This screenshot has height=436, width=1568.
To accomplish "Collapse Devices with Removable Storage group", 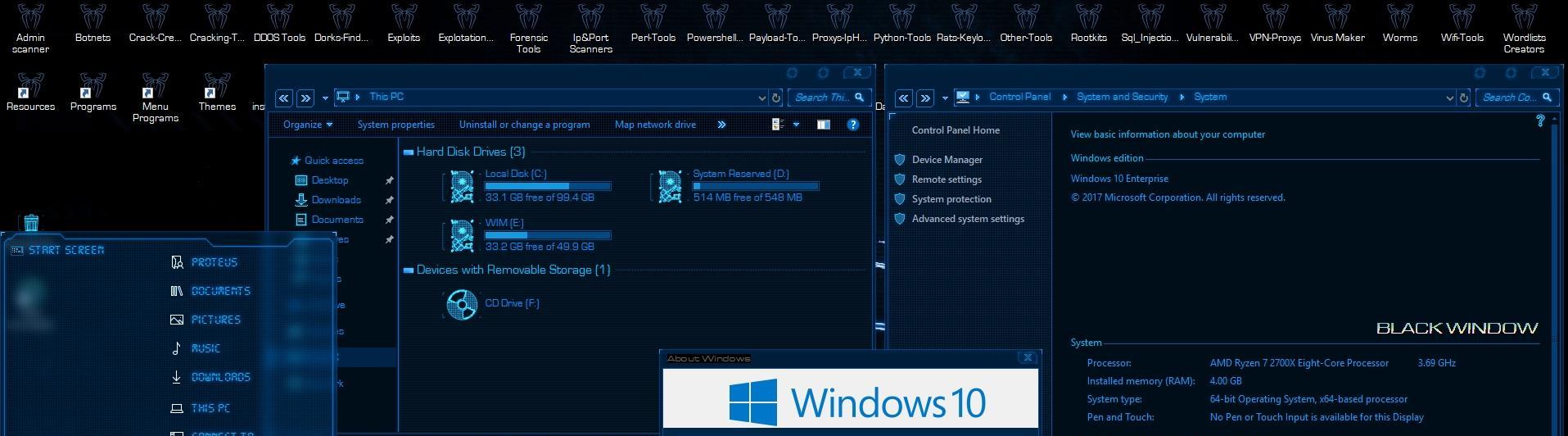I will click(x=408, y=270).
